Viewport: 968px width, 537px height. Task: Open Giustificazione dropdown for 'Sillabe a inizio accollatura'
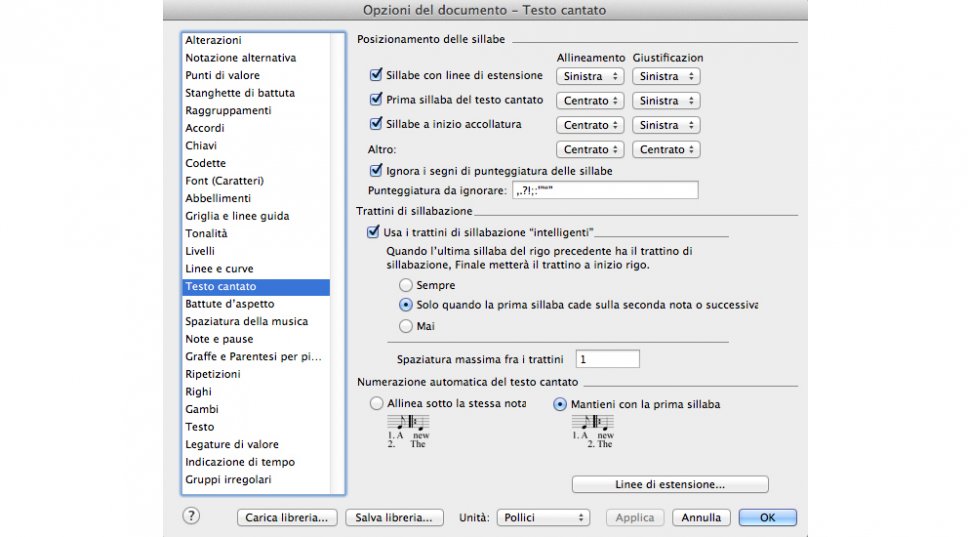(x=665, y=125)
